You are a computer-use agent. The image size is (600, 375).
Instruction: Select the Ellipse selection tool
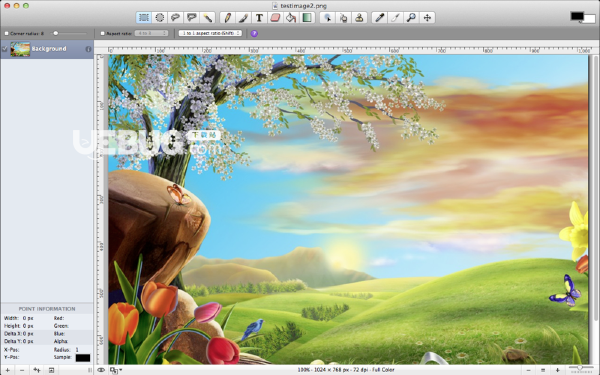coord(160,18)
